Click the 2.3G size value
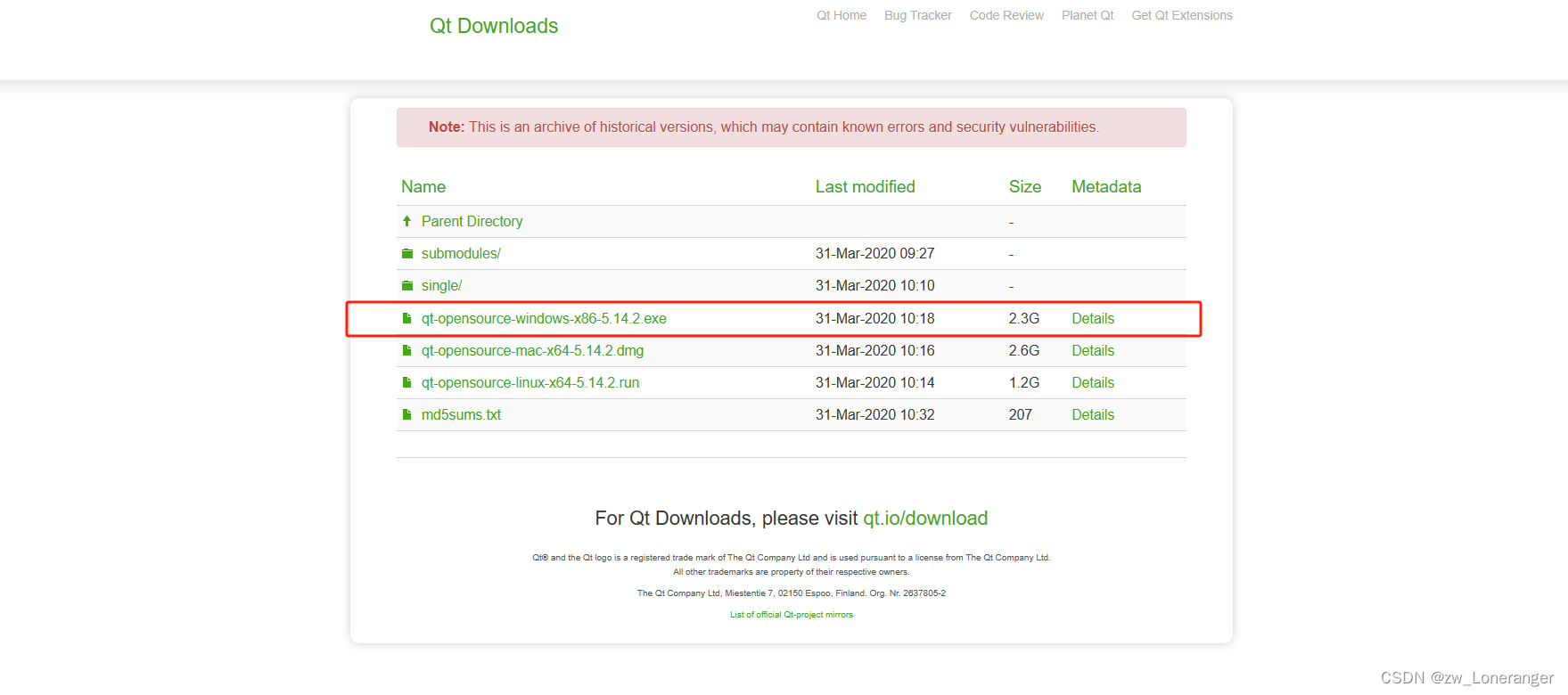This screenshot has height=695, width=1568. [1024, 319]
